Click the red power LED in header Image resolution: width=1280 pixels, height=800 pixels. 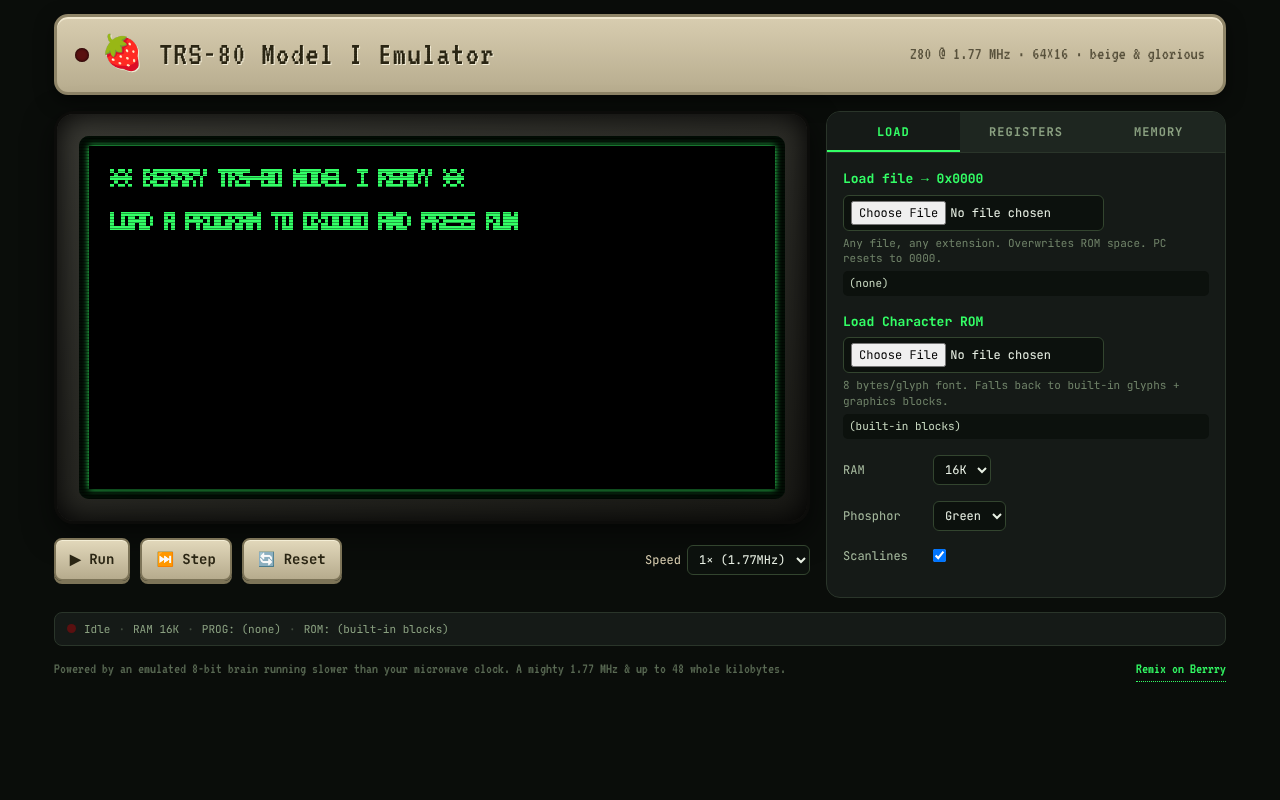pos(82,55)
